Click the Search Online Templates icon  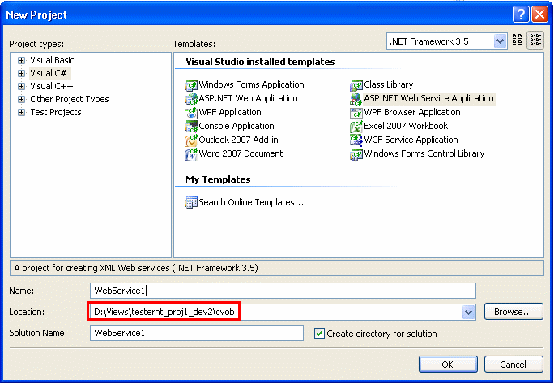click(191, 202)
